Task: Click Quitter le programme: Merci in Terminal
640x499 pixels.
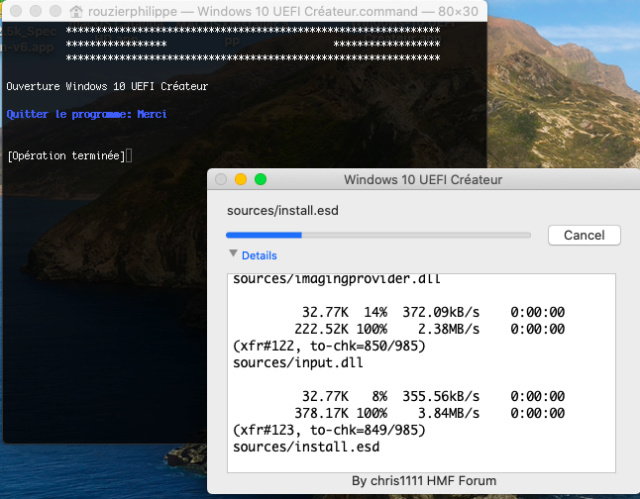Action: pyautogui.click(x=87, y=114)
